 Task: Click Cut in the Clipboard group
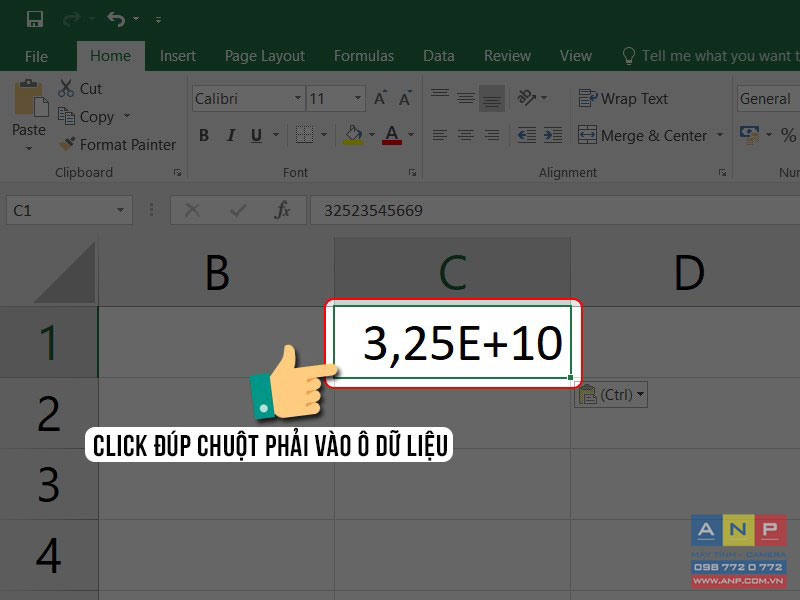coord(80,89)
